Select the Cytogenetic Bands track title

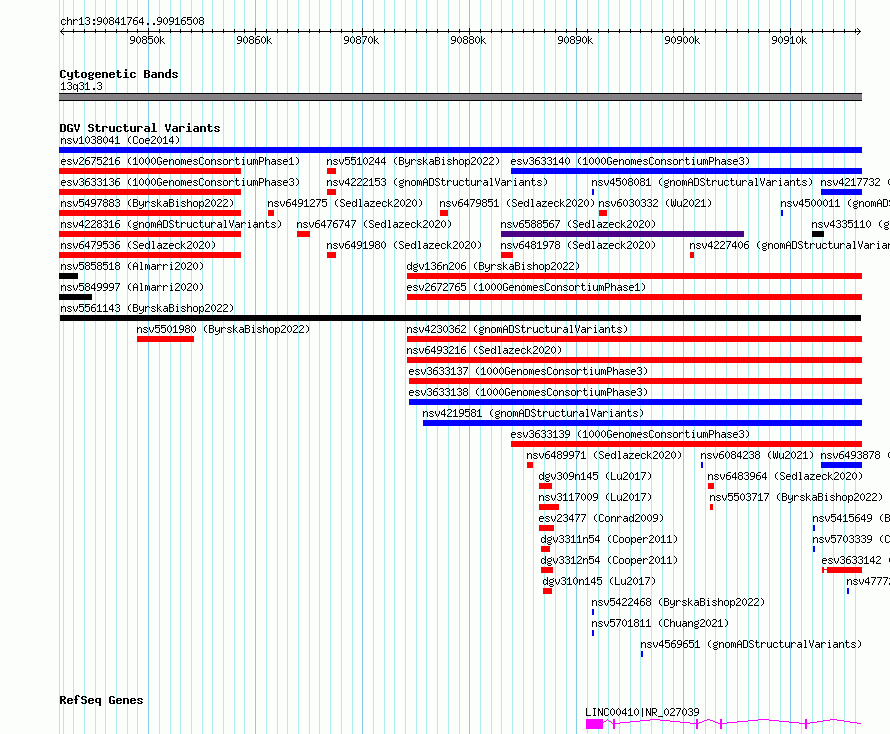(119, 74)
